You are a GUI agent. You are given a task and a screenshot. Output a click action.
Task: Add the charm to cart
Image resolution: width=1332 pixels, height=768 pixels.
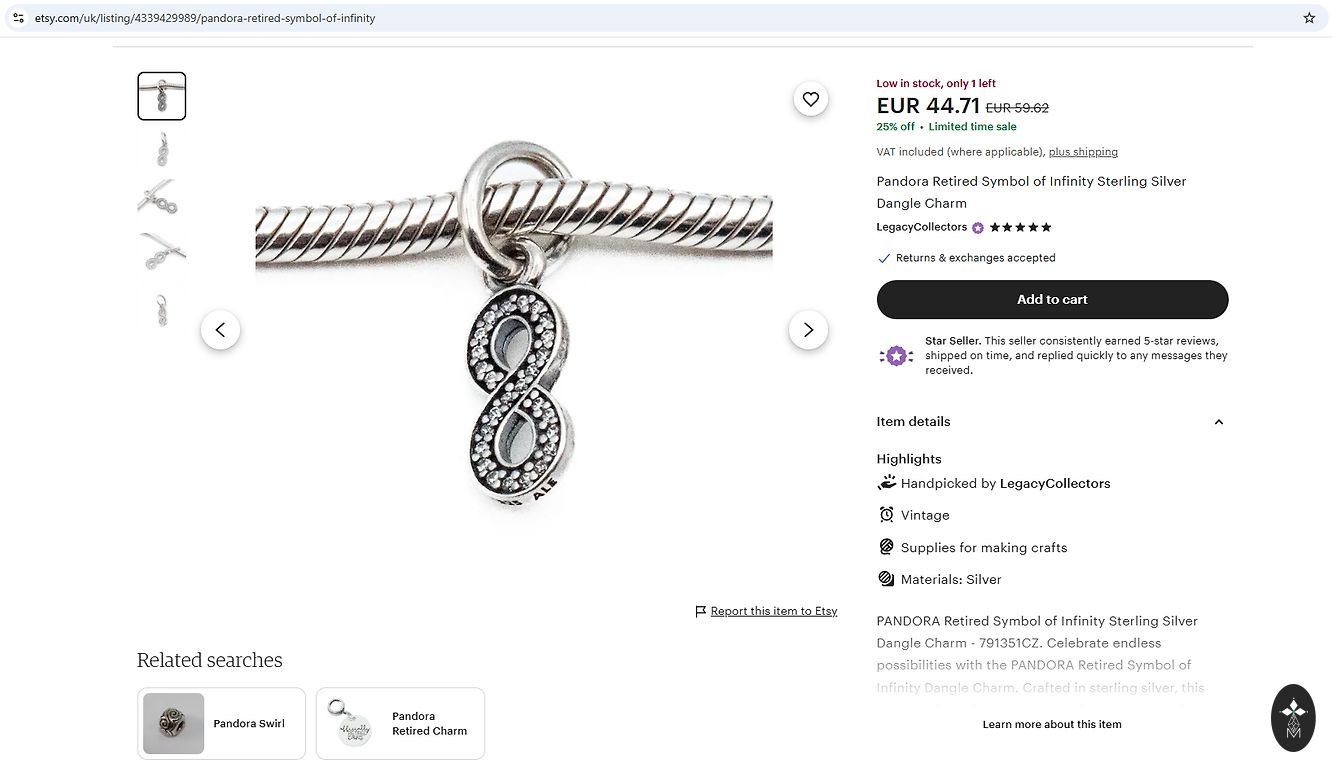coord(1052,299)
